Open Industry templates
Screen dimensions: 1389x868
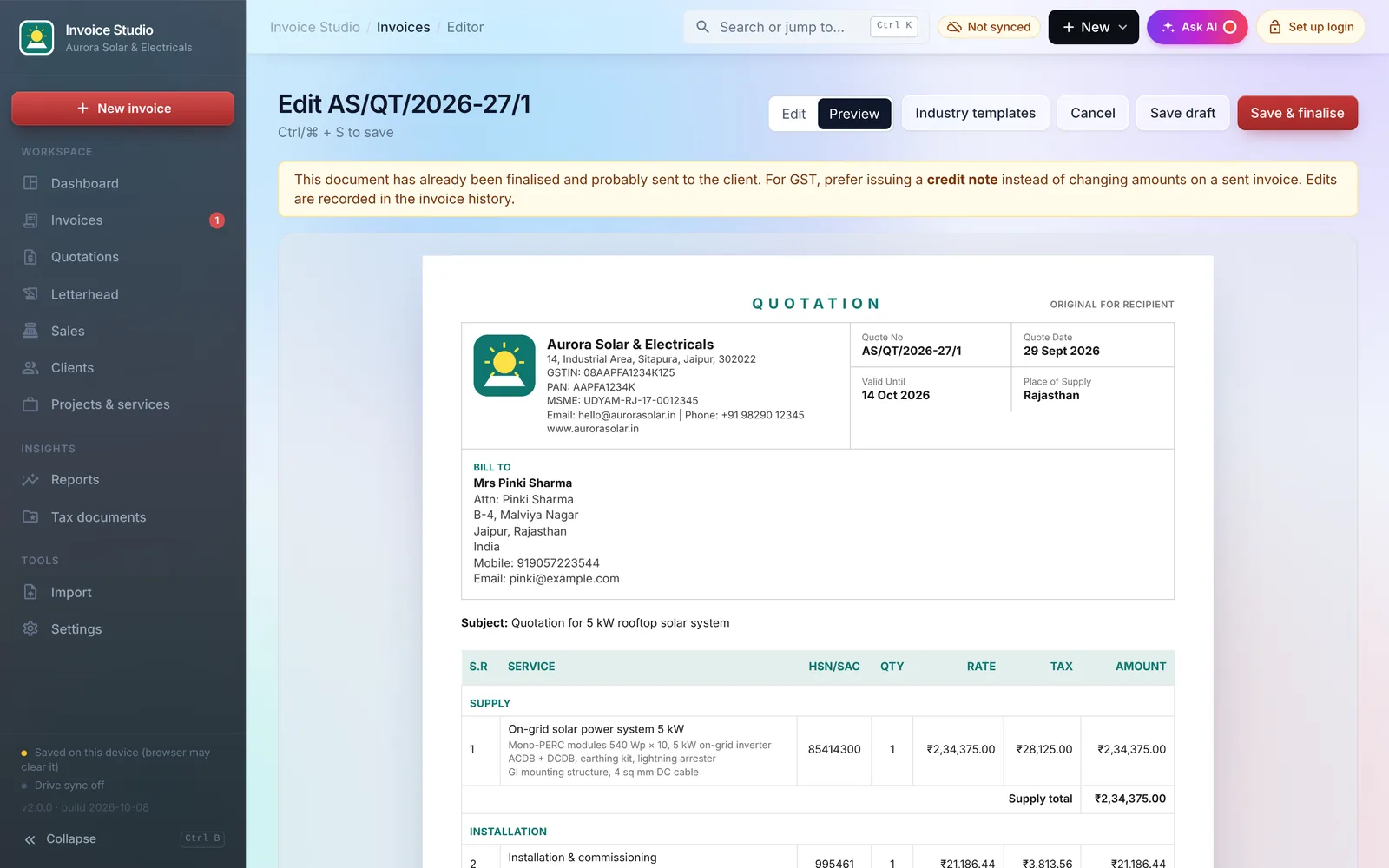(x=975, y=113)
